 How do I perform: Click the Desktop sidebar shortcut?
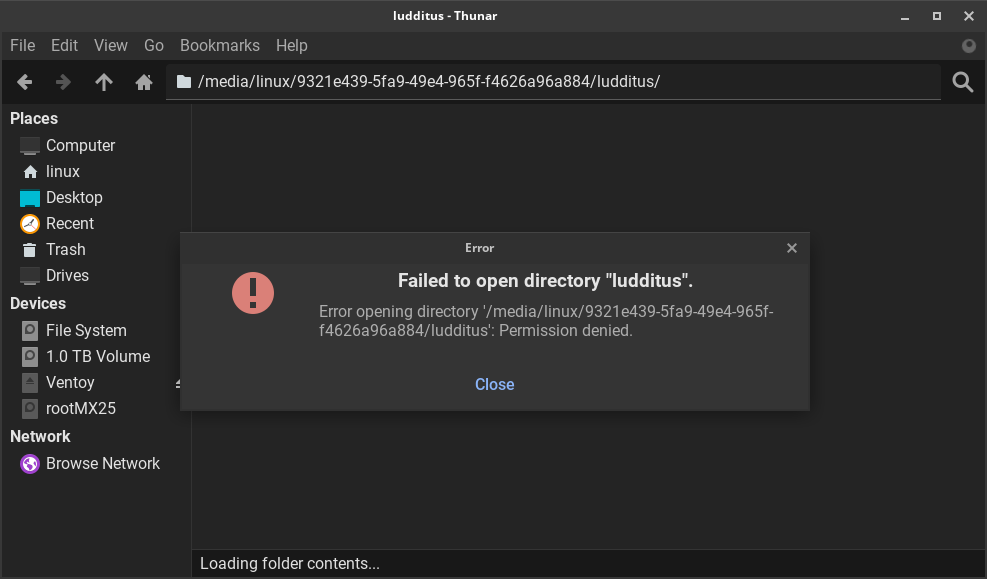pos(73,197)
